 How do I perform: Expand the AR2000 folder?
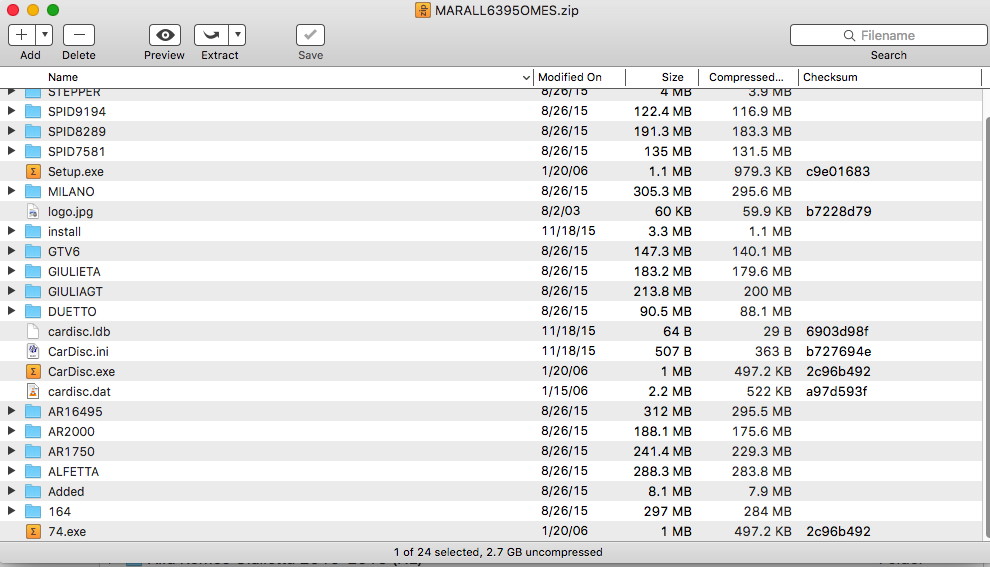point(11,431)
